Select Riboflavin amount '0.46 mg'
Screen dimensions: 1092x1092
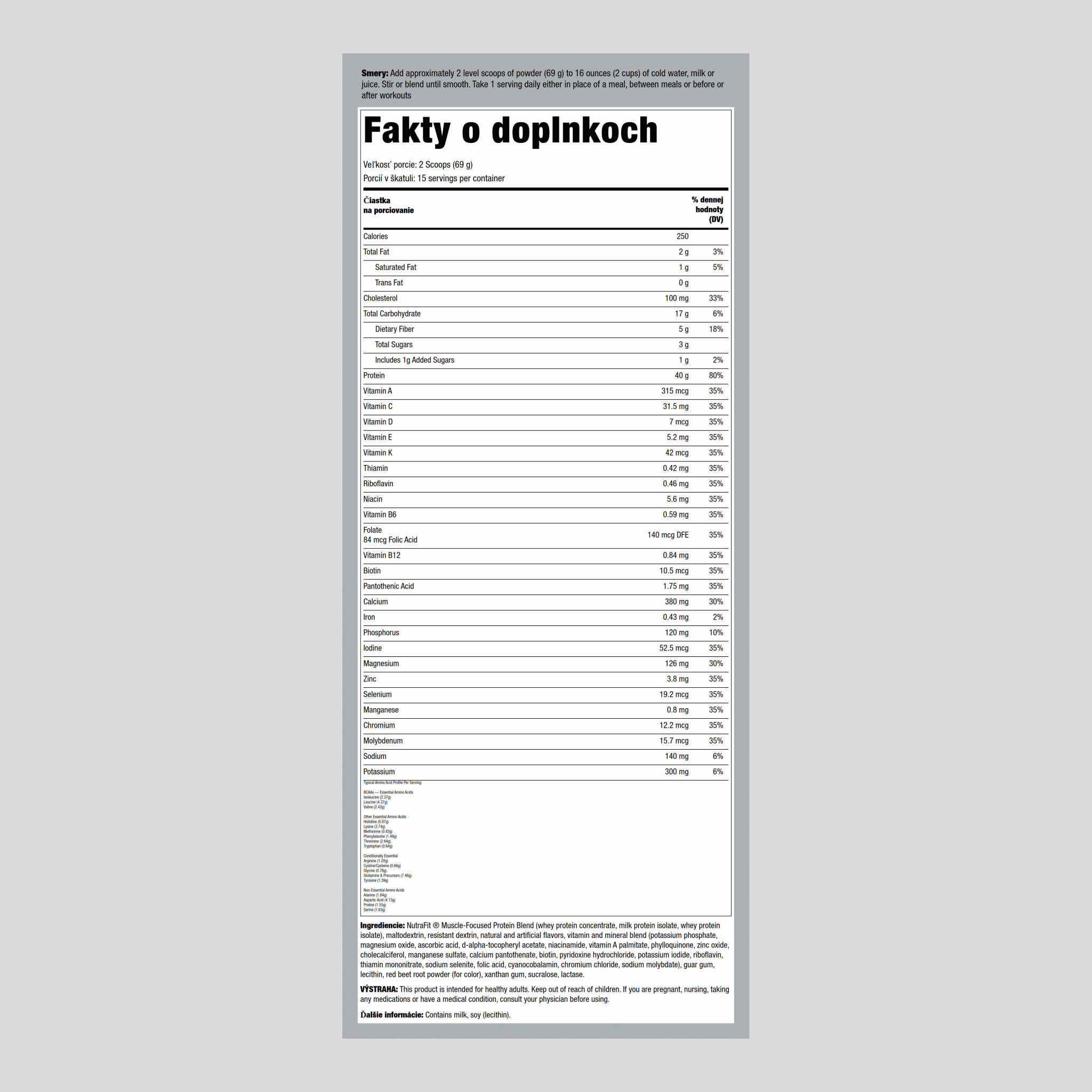676,483
